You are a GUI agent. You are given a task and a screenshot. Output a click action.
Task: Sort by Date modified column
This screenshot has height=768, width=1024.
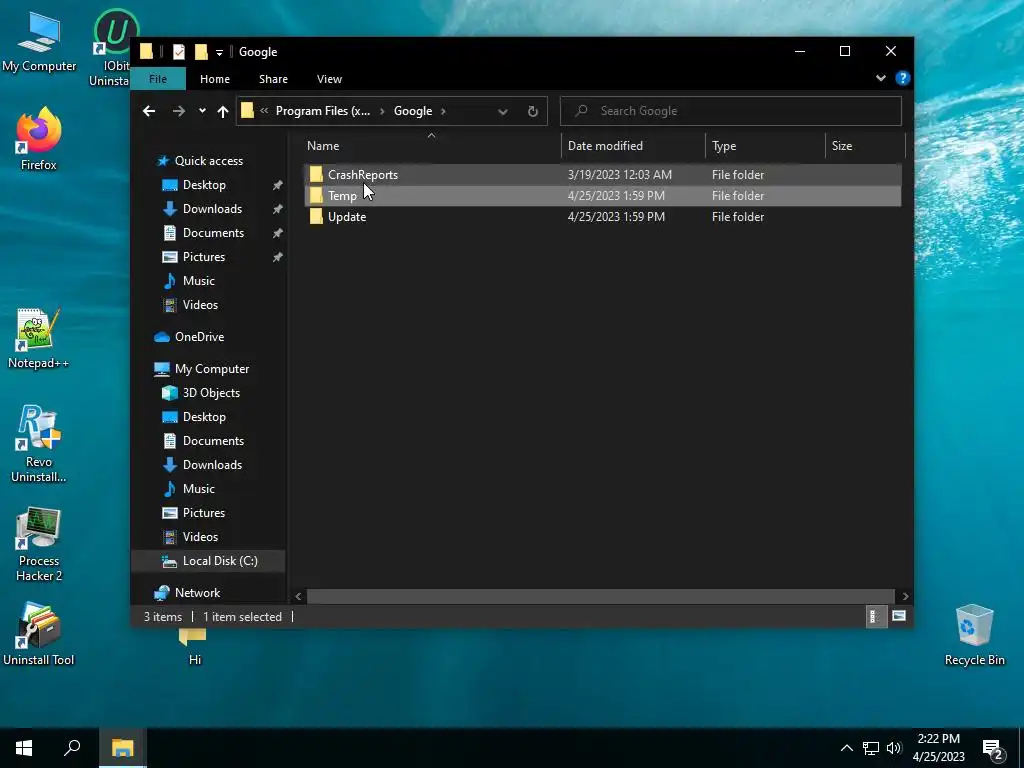pos(633,146)
